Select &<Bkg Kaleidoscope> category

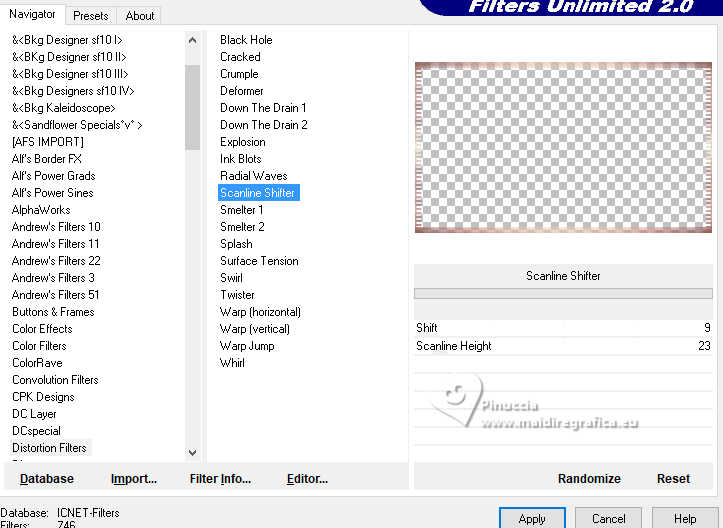coord(64,108)
